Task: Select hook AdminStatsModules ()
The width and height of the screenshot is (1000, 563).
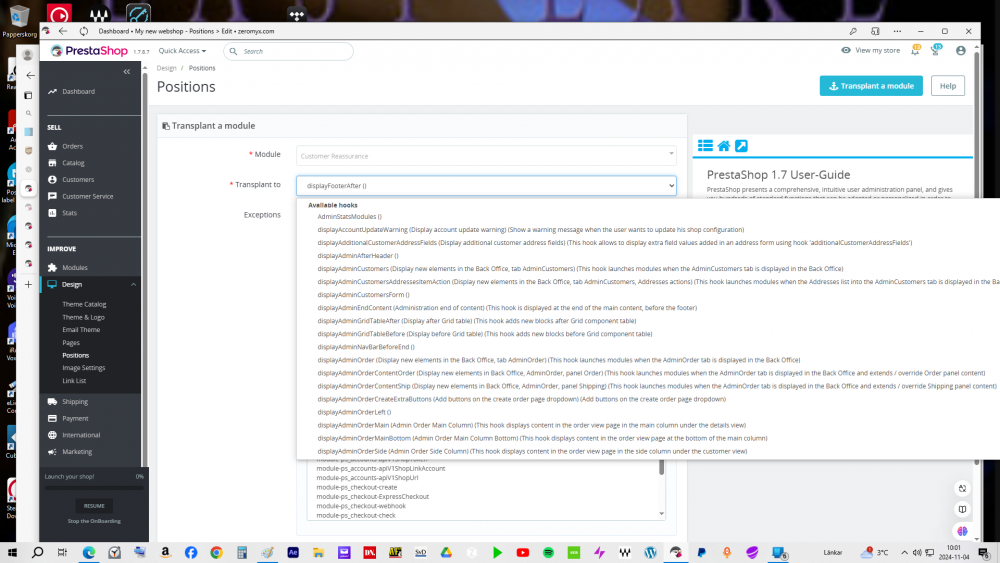Action: coord(349,216)
